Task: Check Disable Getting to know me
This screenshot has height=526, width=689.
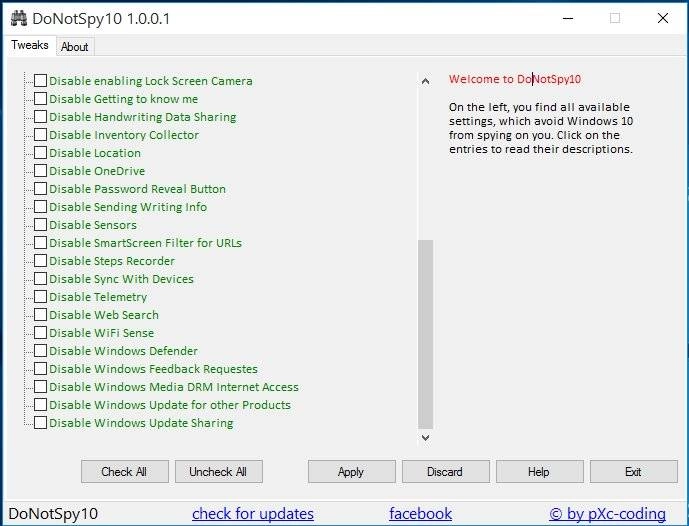Action: point(40,98)
